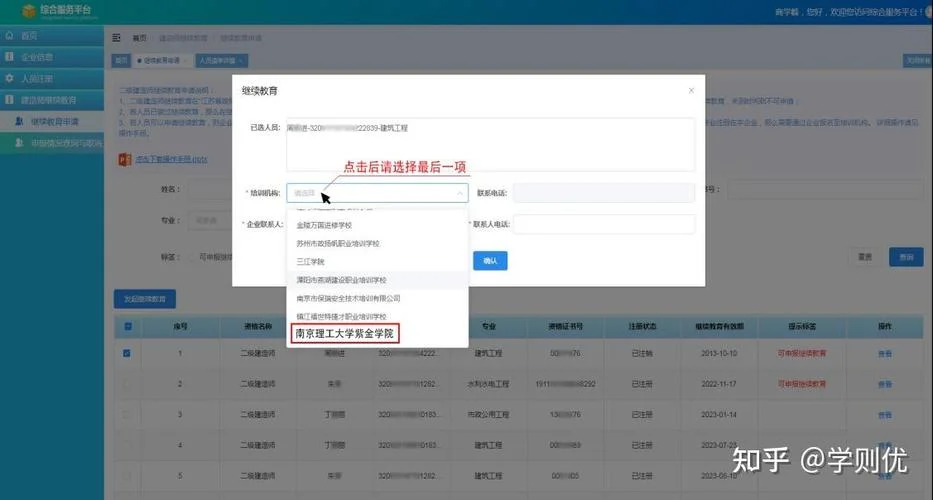
Task: Click 查看 link in row 1
Action: coord(885,354)
